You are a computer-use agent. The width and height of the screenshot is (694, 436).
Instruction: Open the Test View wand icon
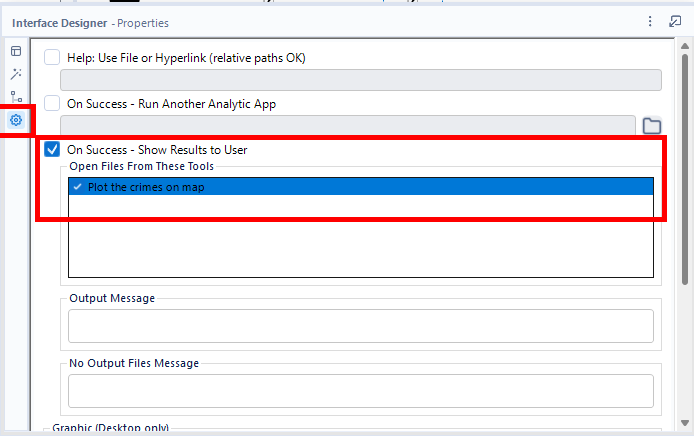pos(16,74)
